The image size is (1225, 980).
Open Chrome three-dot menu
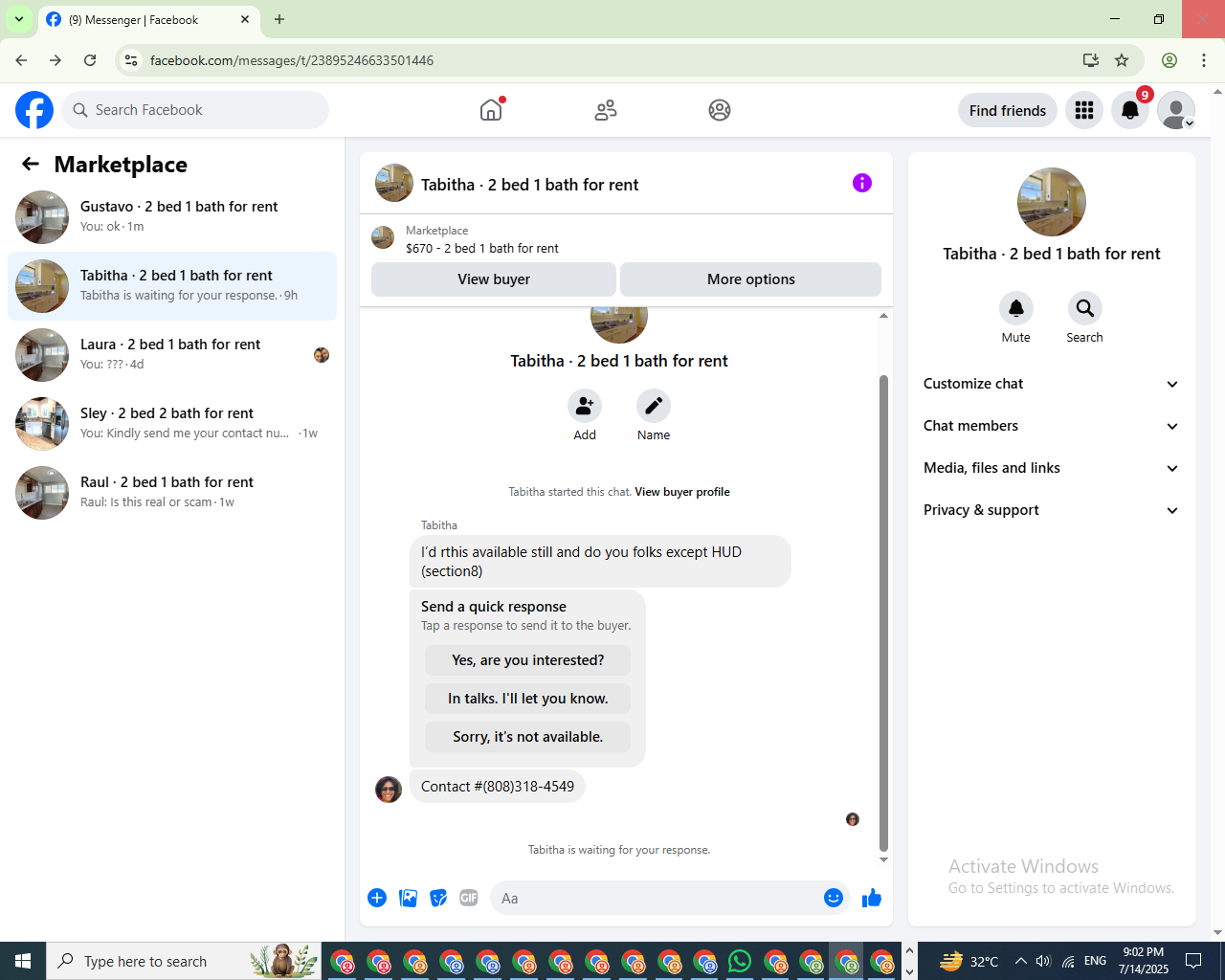coord(1204,60)
